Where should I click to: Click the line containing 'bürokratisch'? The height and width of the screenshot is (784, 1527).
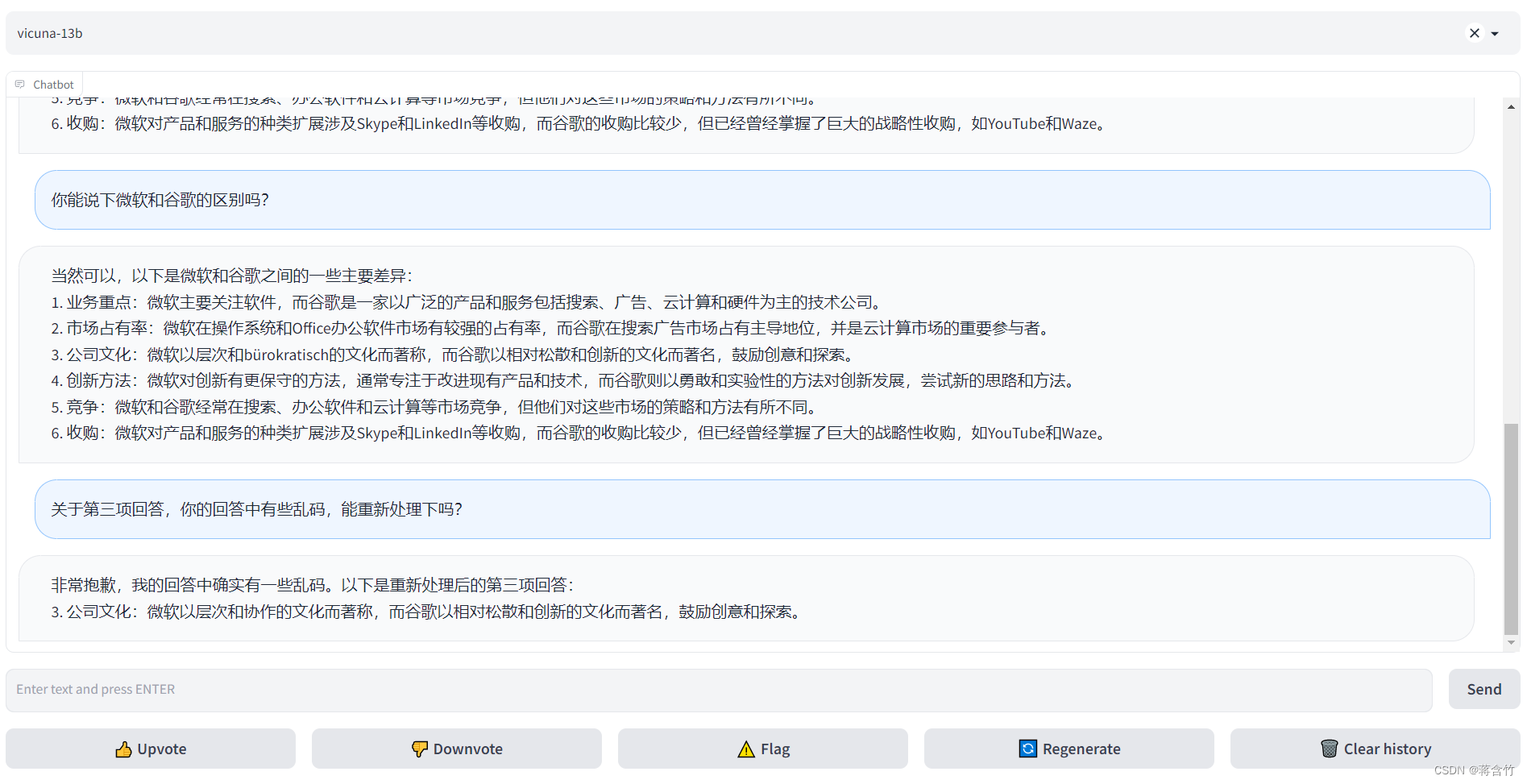pos(454,355)
